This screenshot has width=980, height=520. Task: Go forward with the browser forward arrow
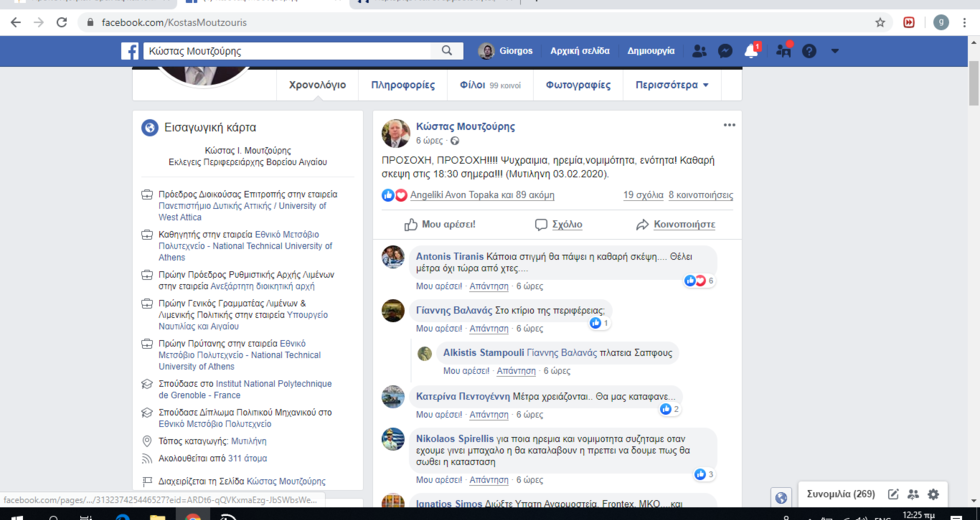coord(39,22)
